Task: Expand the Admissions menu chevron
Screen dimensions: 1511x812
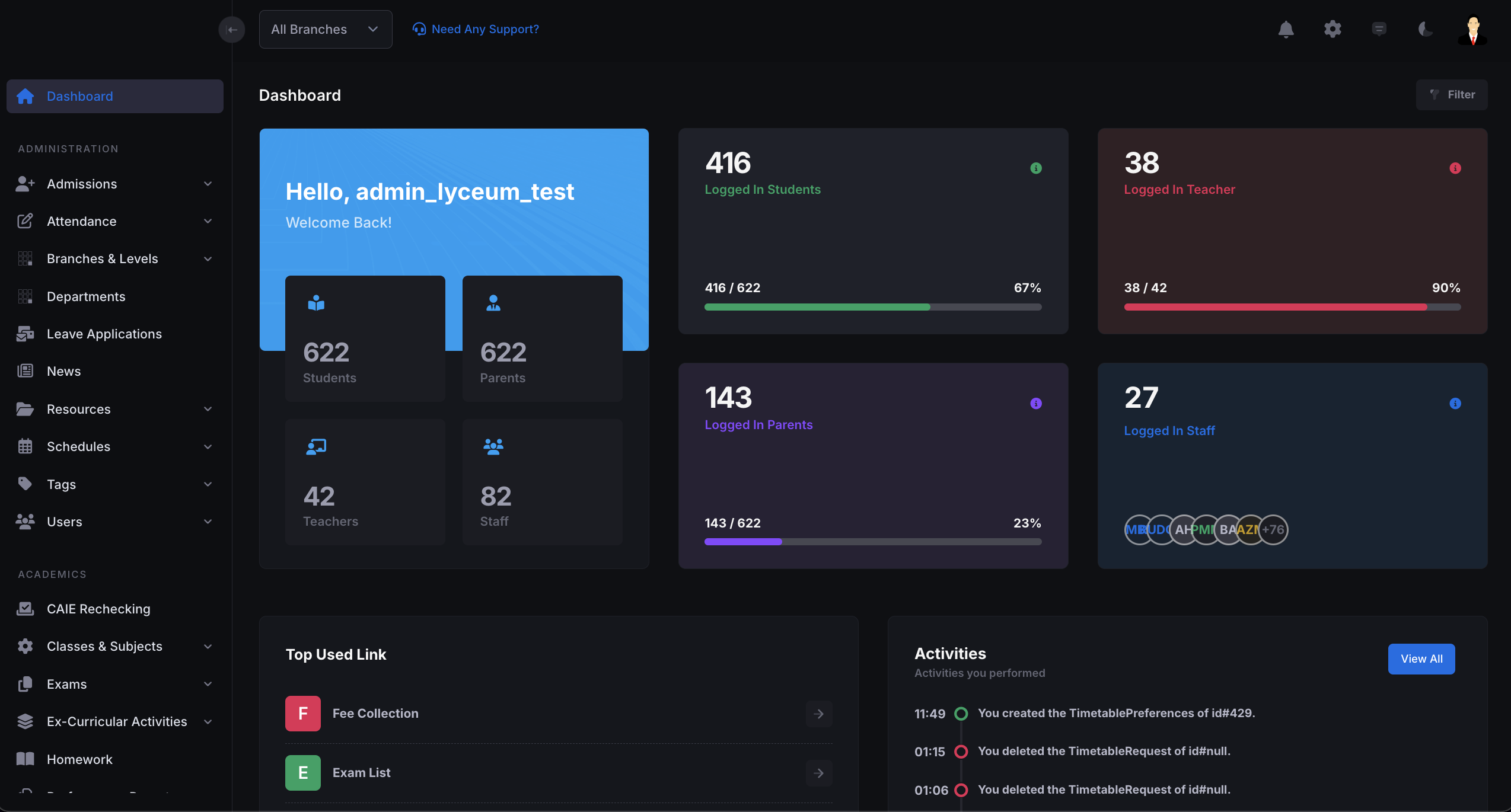Action: click(208, 184)
